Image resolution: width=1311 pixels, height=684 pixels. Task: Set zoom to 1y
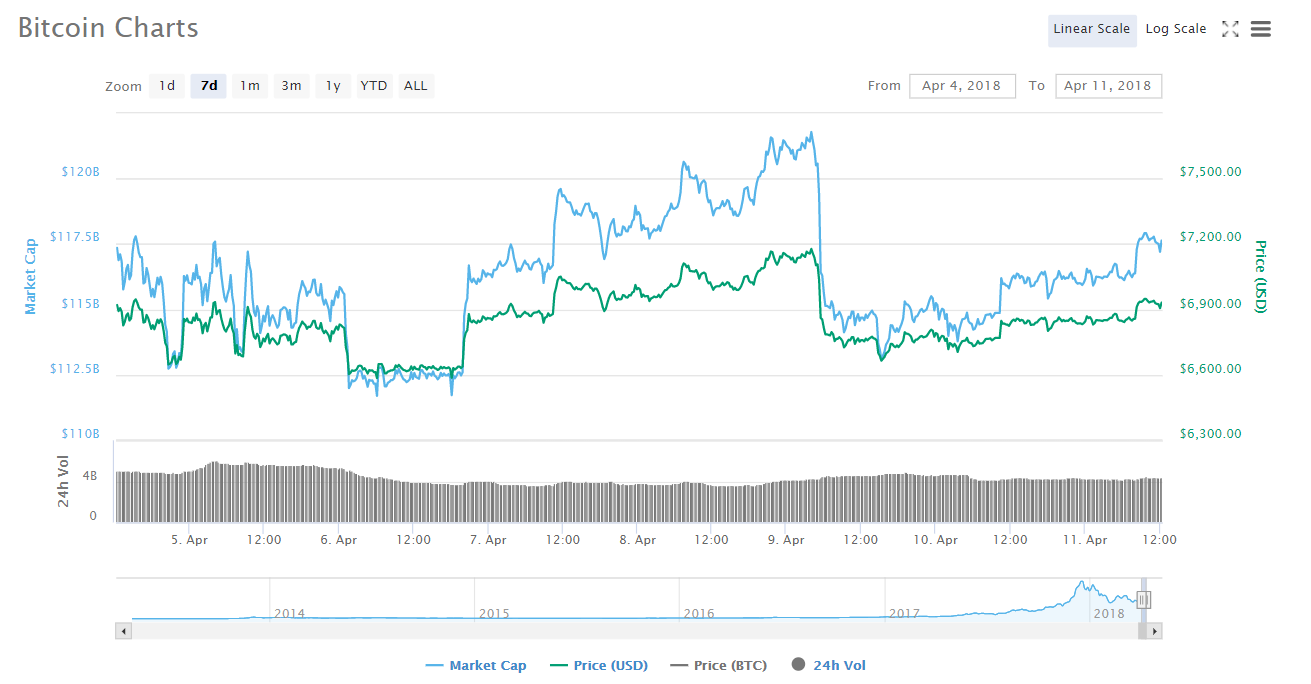point(333,86)
